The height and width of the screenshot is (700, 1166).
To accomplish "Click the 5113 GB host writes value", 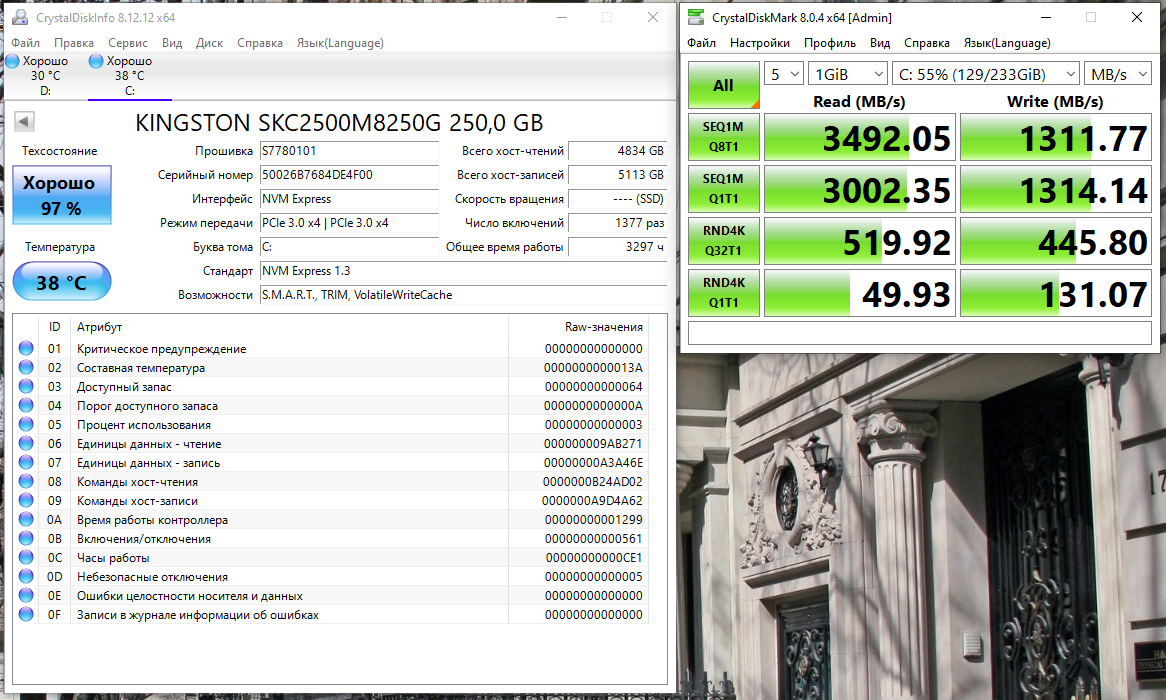I will pos(617,175).
